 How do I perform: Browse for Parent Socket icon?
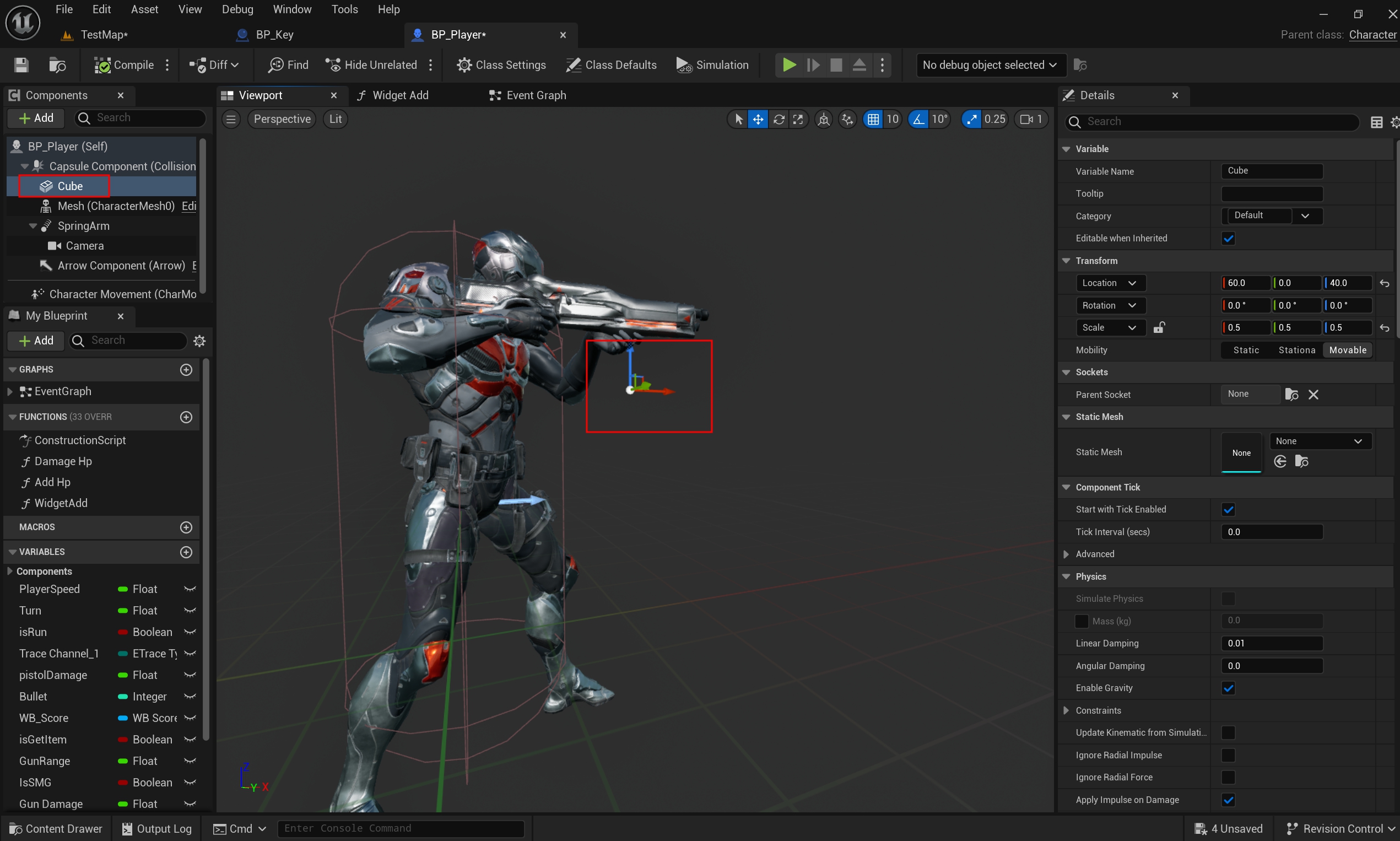pyautogui.click(x=1291, y=395)
